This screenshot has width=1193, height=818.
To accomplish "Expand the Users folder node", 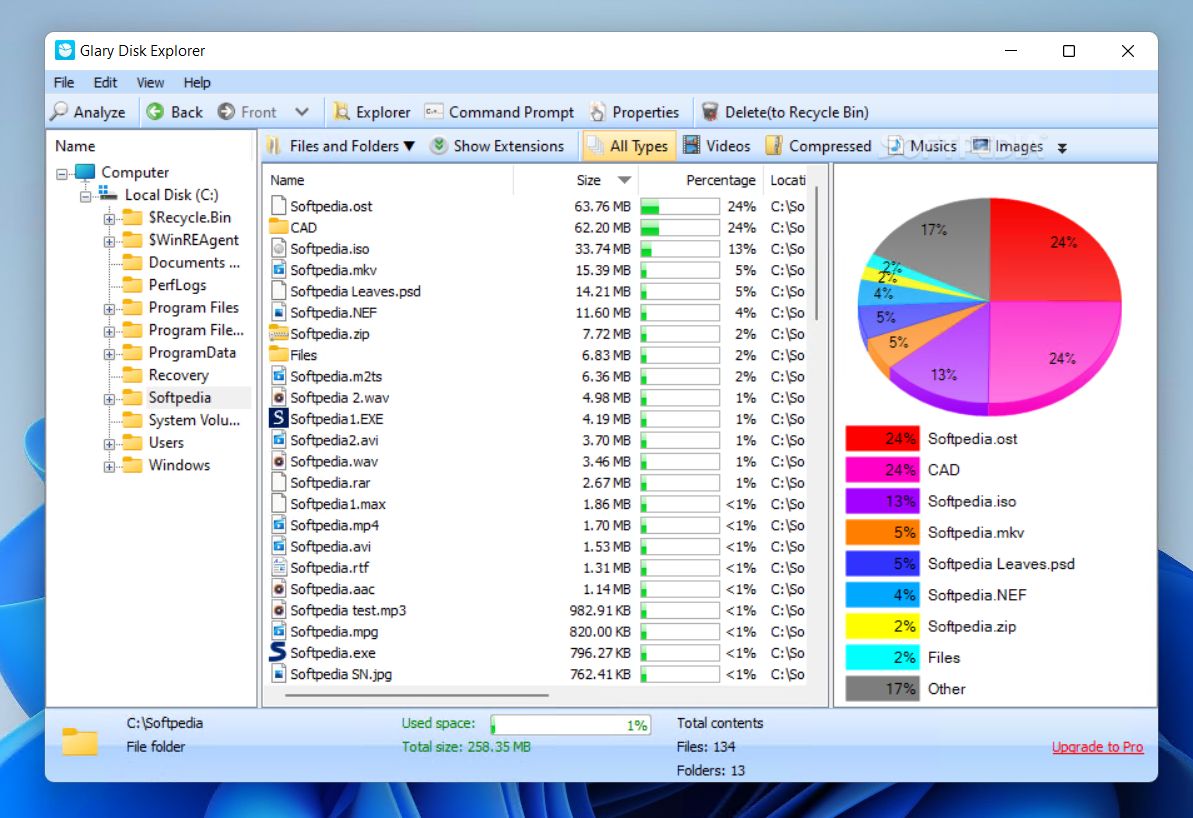I will coord(109,444).
